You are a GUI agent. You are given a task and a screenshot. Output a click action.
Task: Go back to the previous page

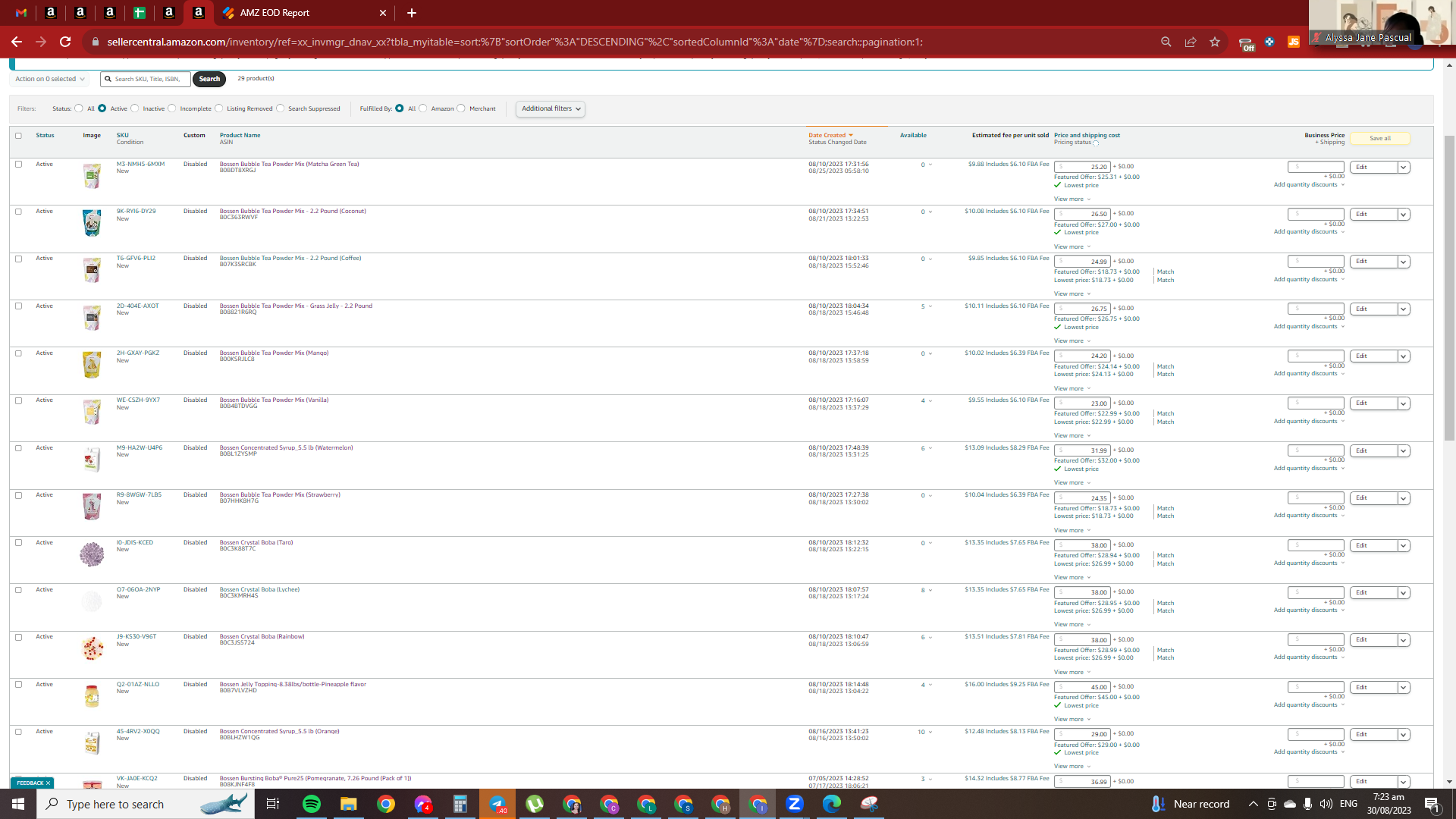click(x=17, y=42)
